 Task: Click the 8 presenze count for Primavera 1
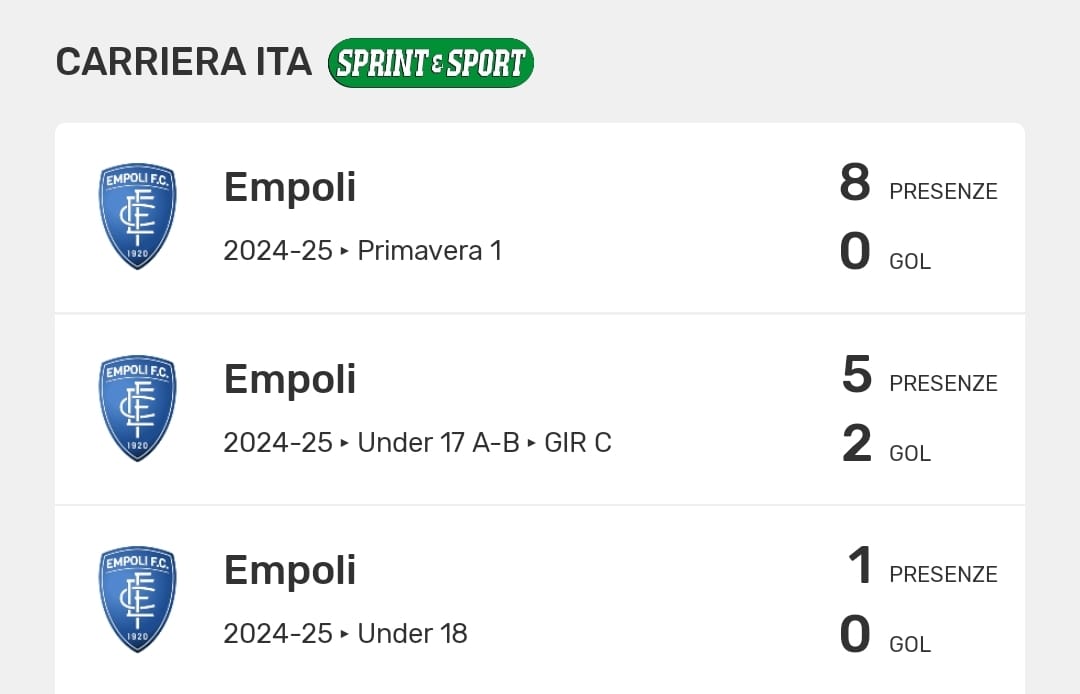pyautogui.click(x=855, y=184)
